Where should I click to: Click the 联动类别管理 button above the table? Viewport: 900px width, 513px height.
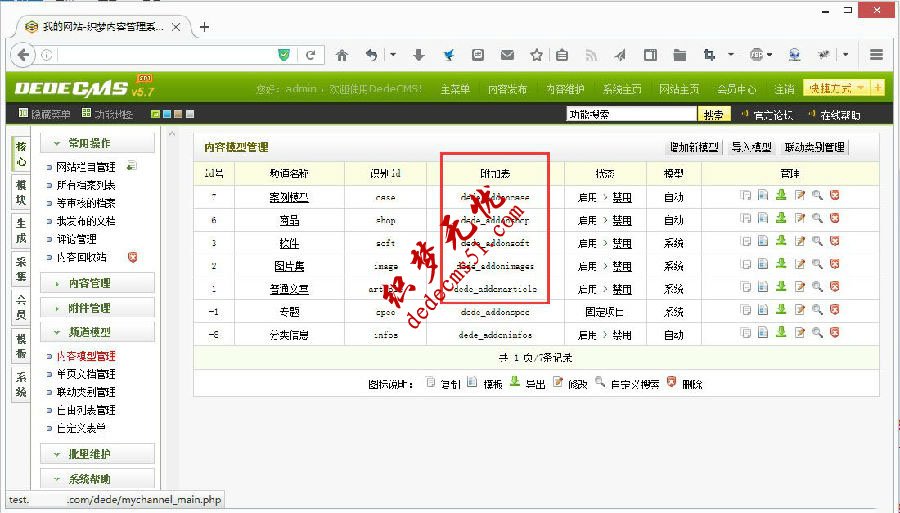(814, 147)
